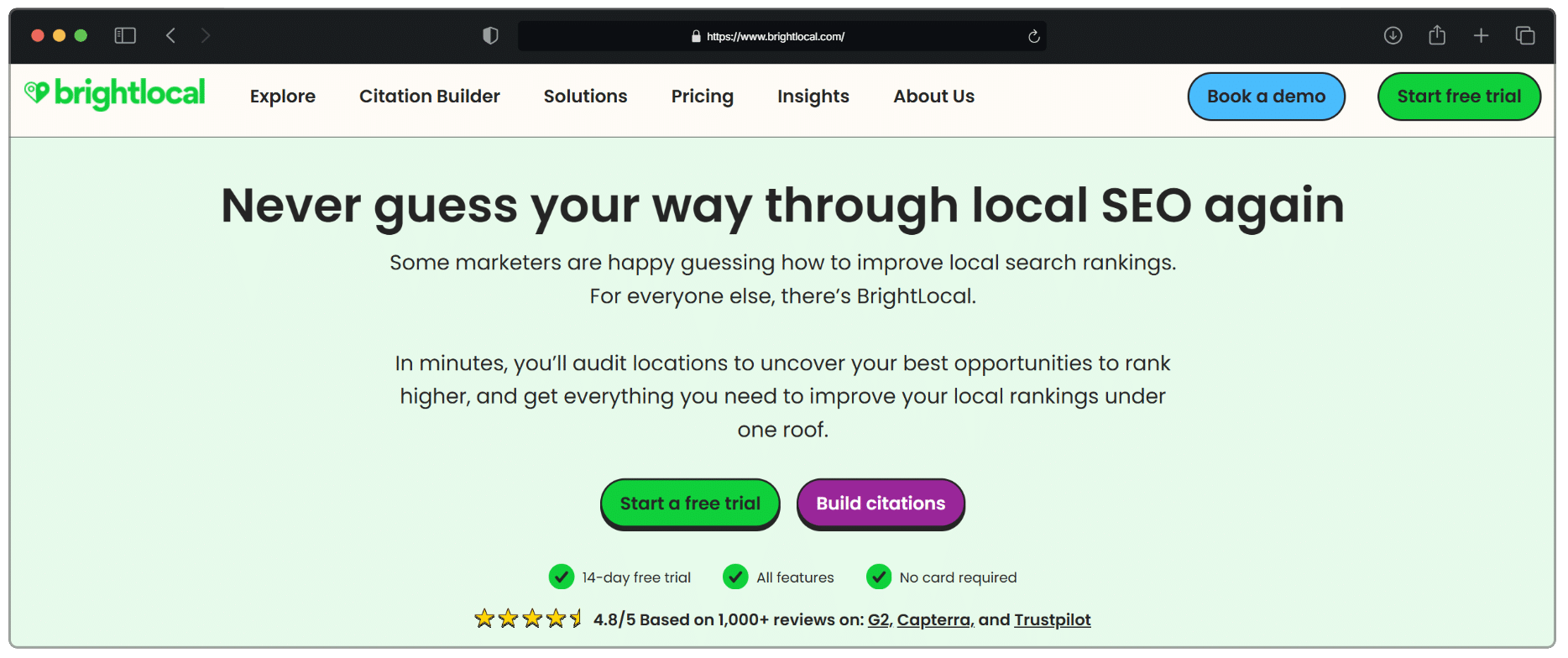Click the headline 'Never guess your way through local SEO again'
Image resolution: width=1568 pixels, height=658 pixels.
click(x=783, y=206)
